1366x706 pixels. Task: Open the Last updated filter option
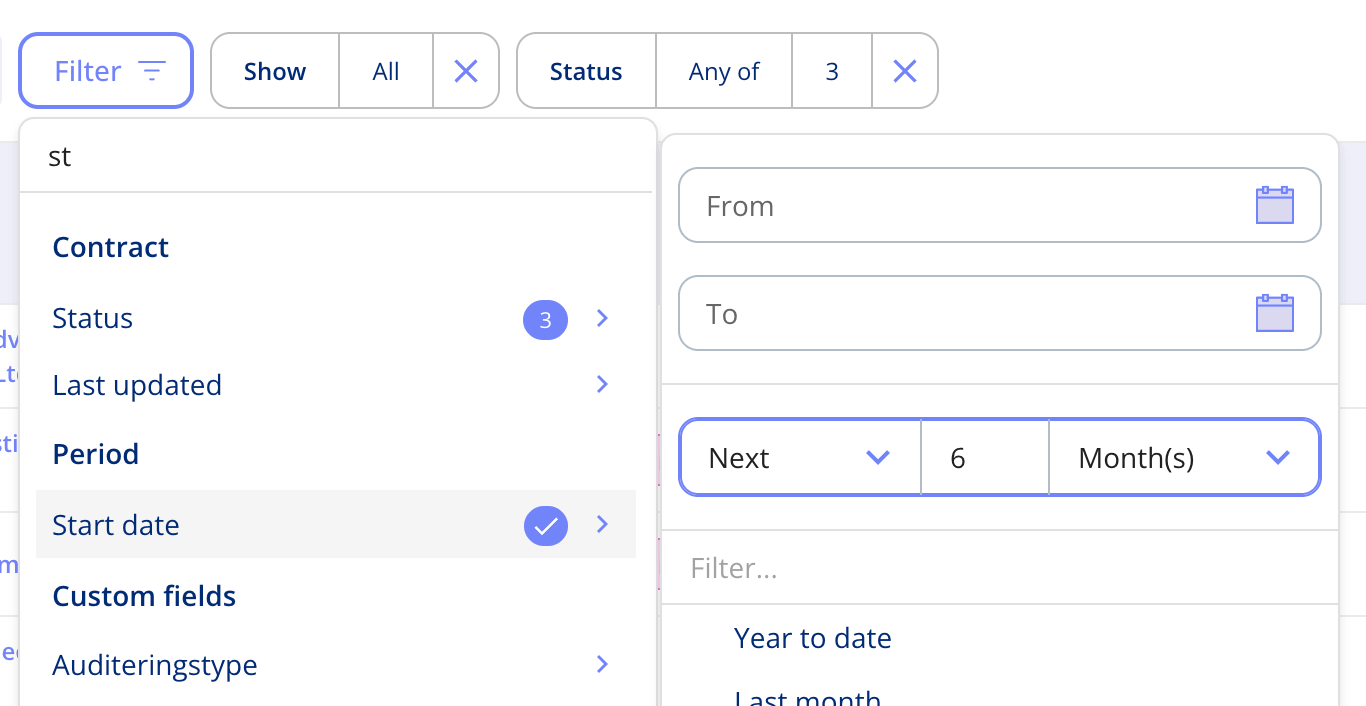(x=336, y=385)
